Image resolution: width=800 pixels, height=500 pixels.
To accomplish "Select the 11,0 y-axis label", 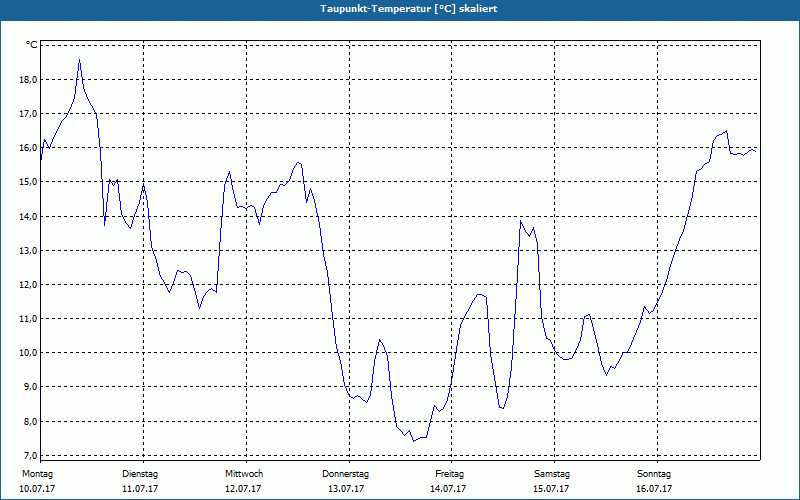I will [x=29, y=319].
